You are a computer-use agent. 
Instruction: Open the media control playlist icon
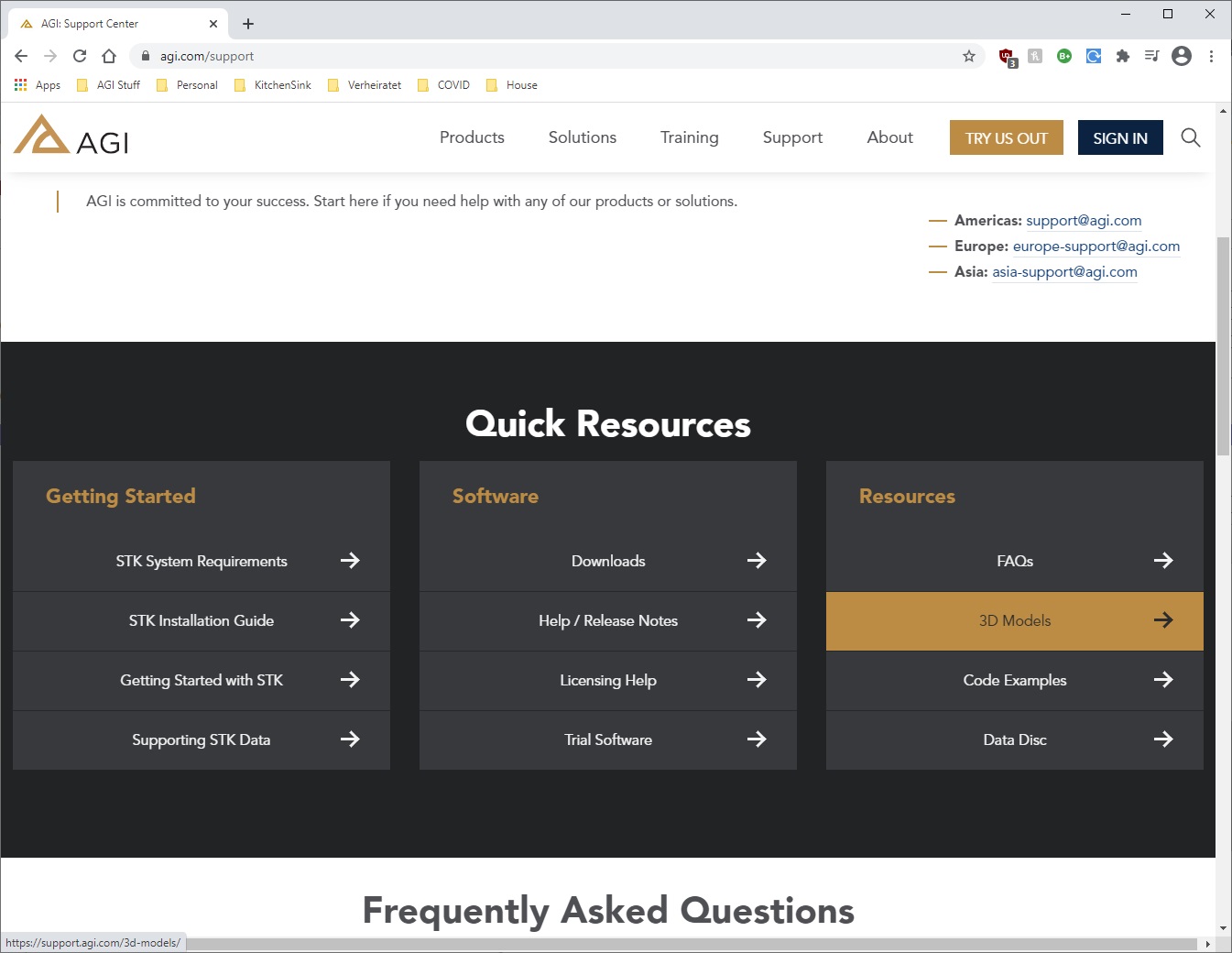click(x=1152, y=56)
